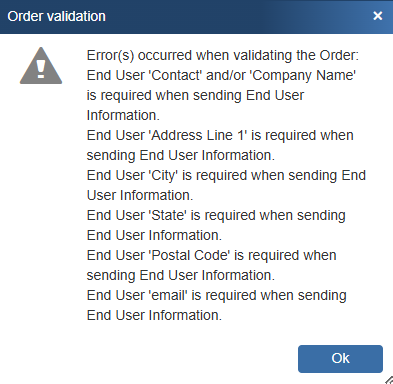
Task: Select the End User 'Postal Code' error line
Action: [211, 255]
